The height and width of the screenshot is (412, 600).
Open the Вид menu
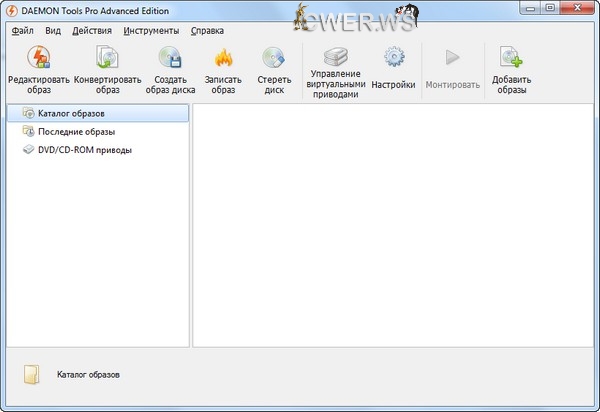53,30
